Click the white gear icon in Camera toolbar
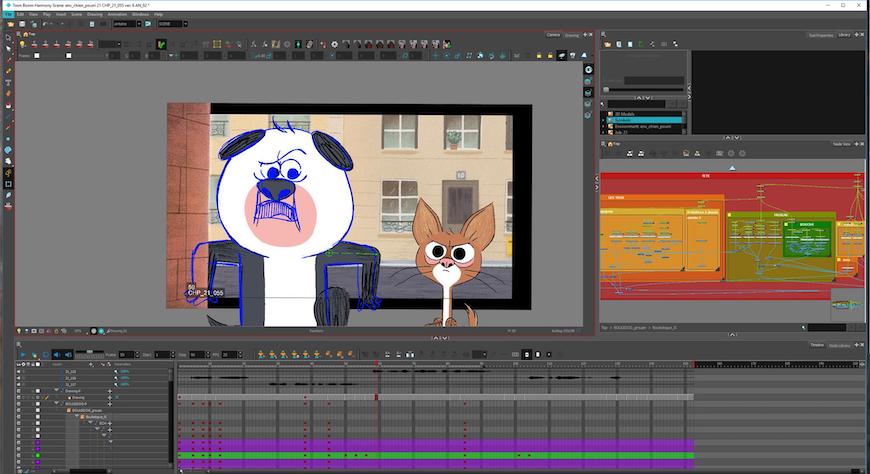The width and height of the screenshot is (870, 474). coord(335,44)
